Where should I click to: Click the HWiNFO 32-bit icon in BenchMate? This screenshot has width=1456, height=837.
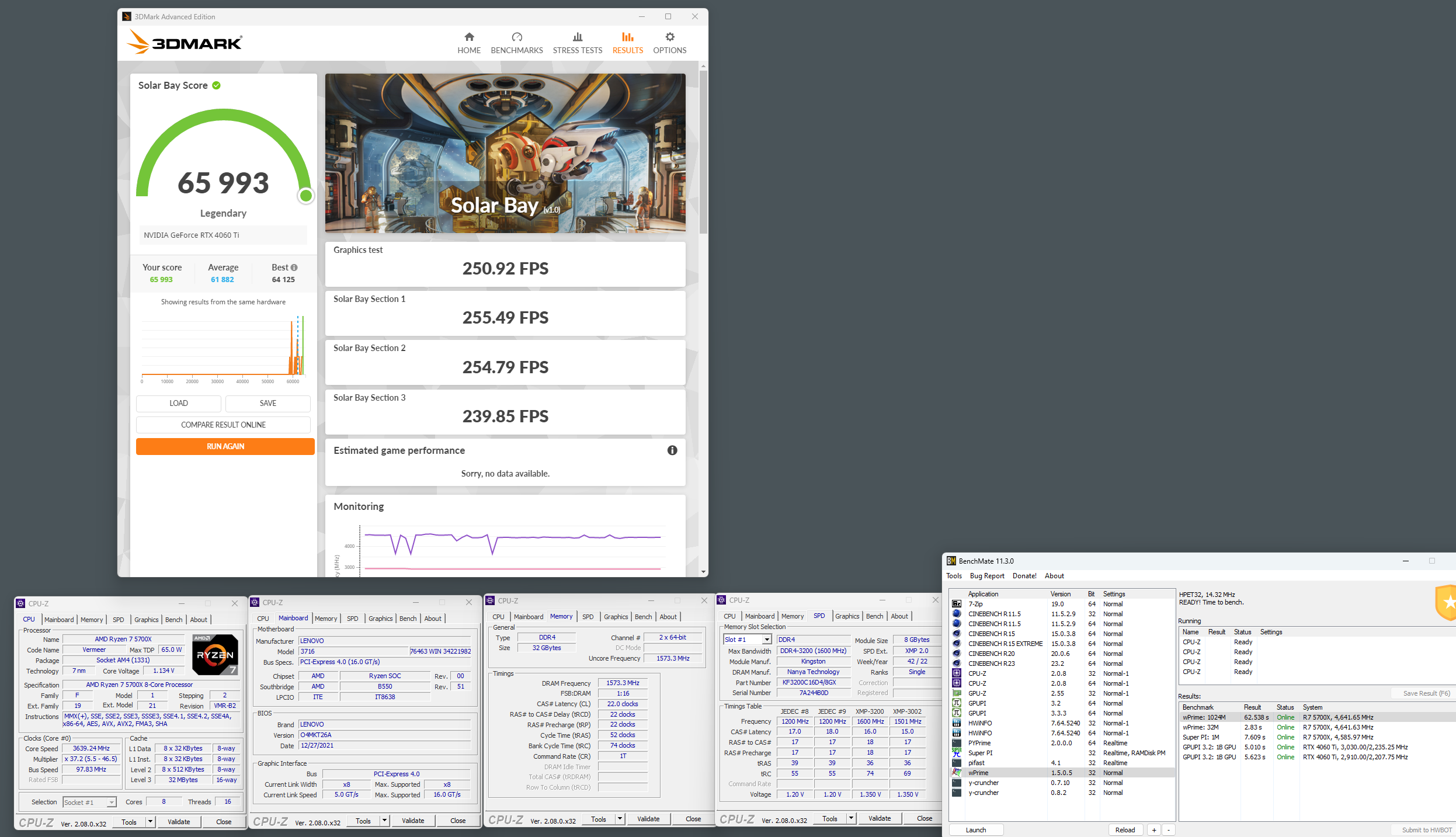[957, 723]
